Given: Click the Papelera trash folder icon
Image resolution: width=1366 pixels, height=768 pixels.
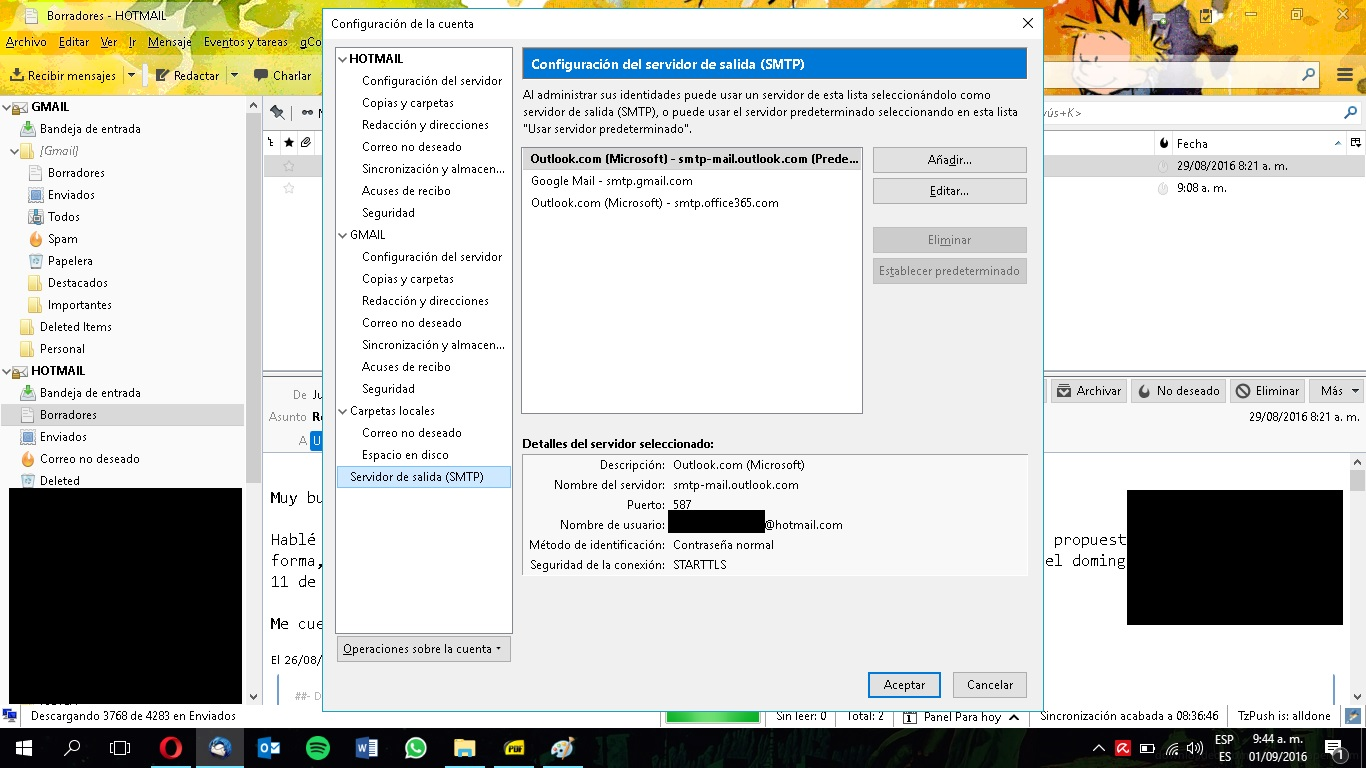Looking at the screenshot, I should tap(36, 261).
